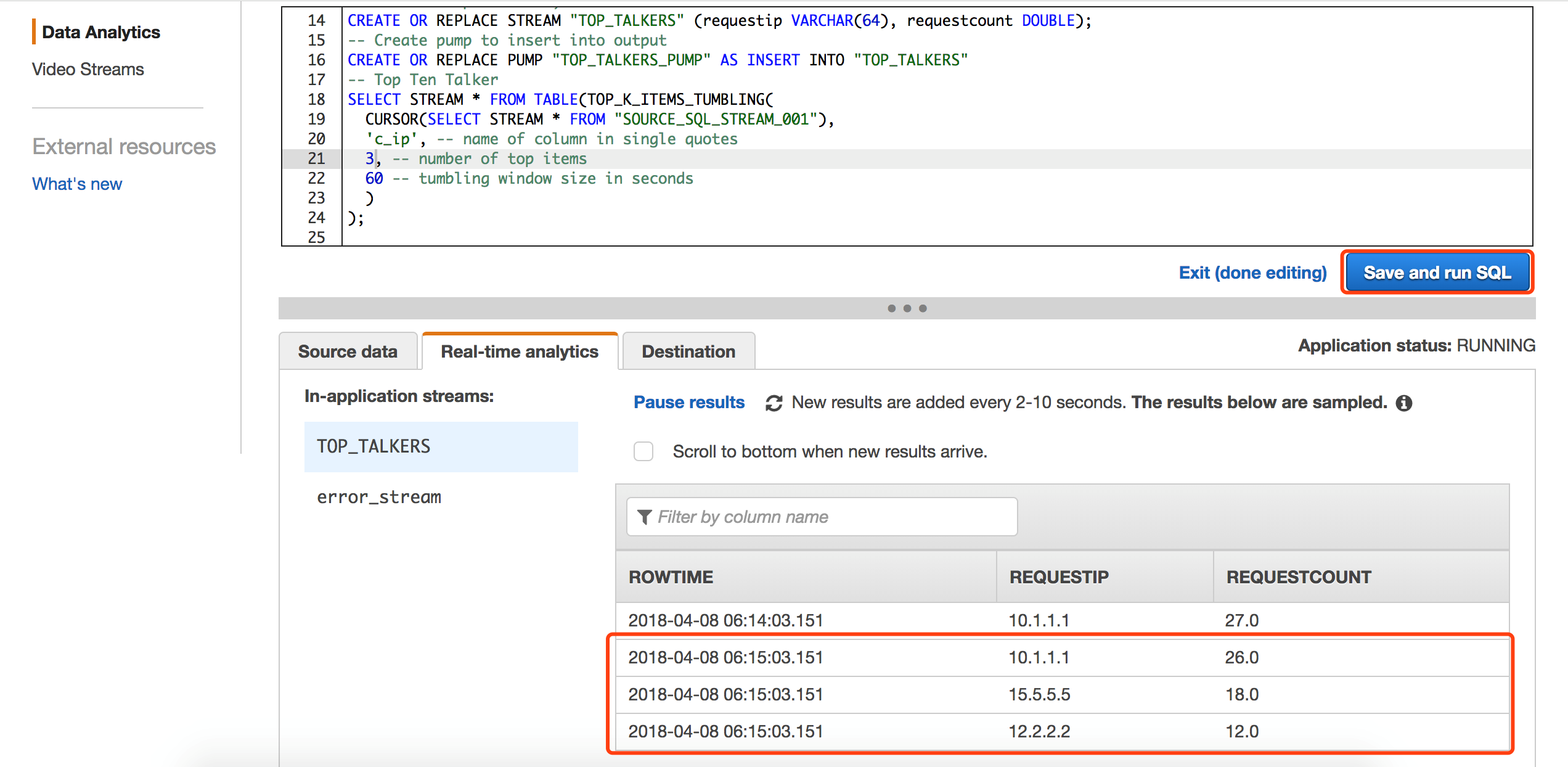Click the filter funnel icon
The width and height of the screenshot is (1568, 767).
pyautogui.click(x=644, y=517)
